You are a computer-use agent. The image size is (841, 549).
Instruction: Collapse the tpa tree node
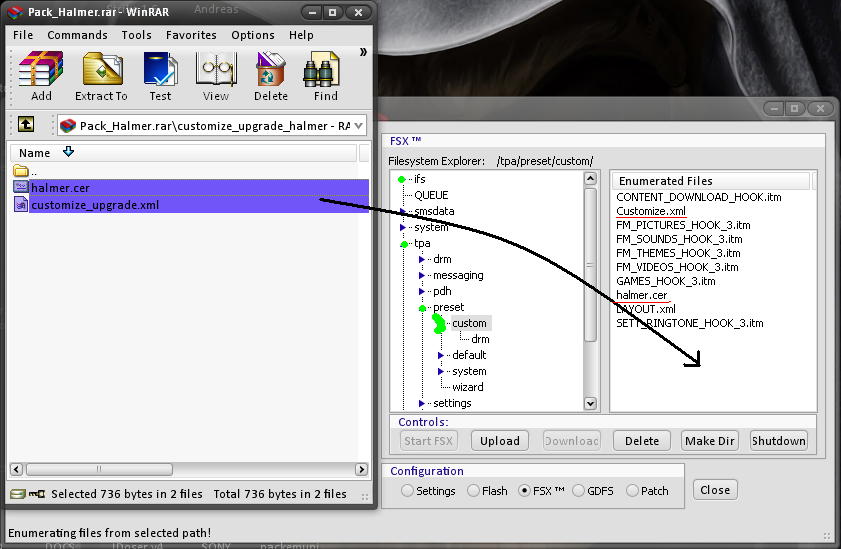click(404, 244)
